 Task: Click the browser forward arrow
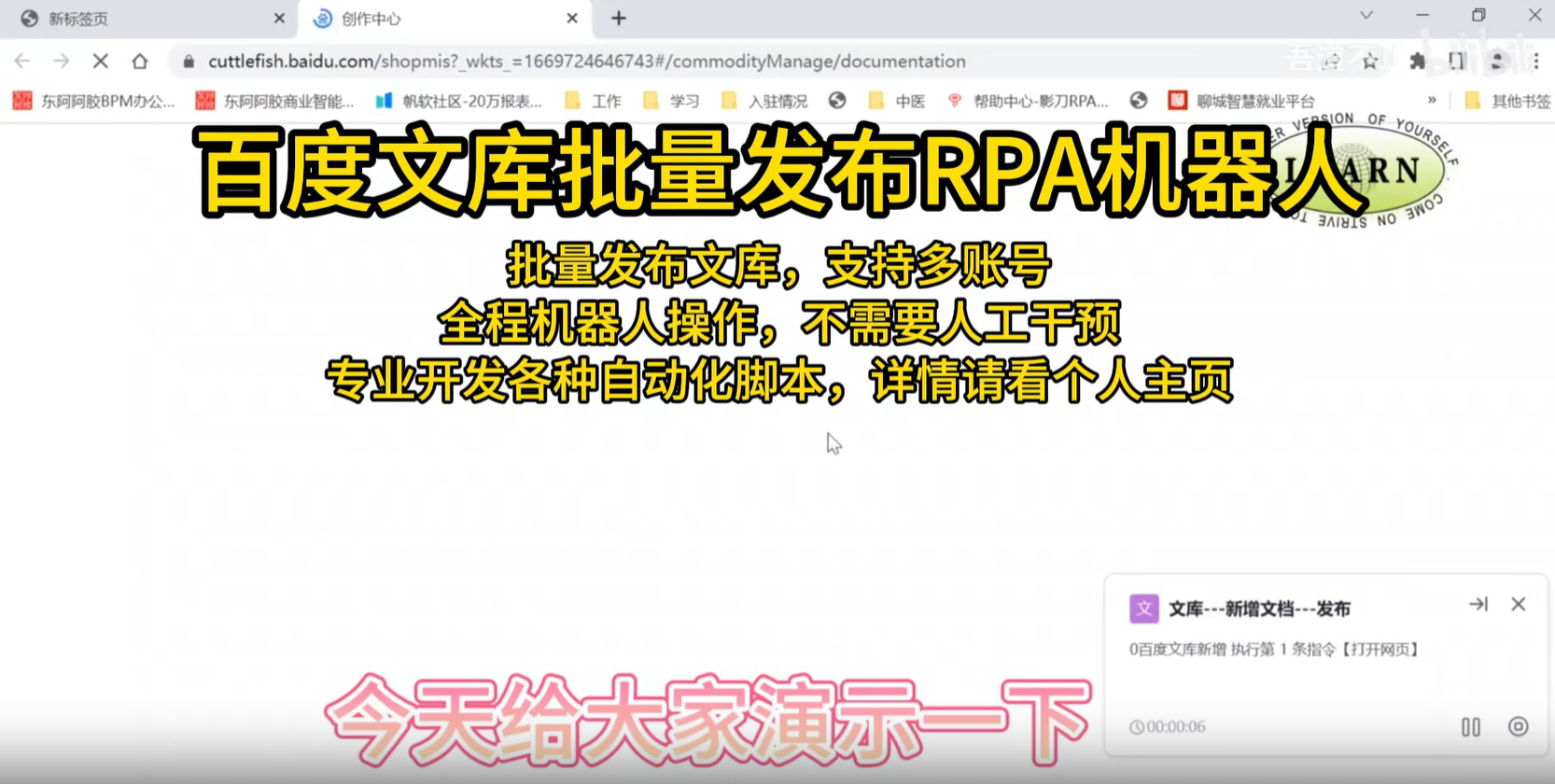(x=62, y=61)
